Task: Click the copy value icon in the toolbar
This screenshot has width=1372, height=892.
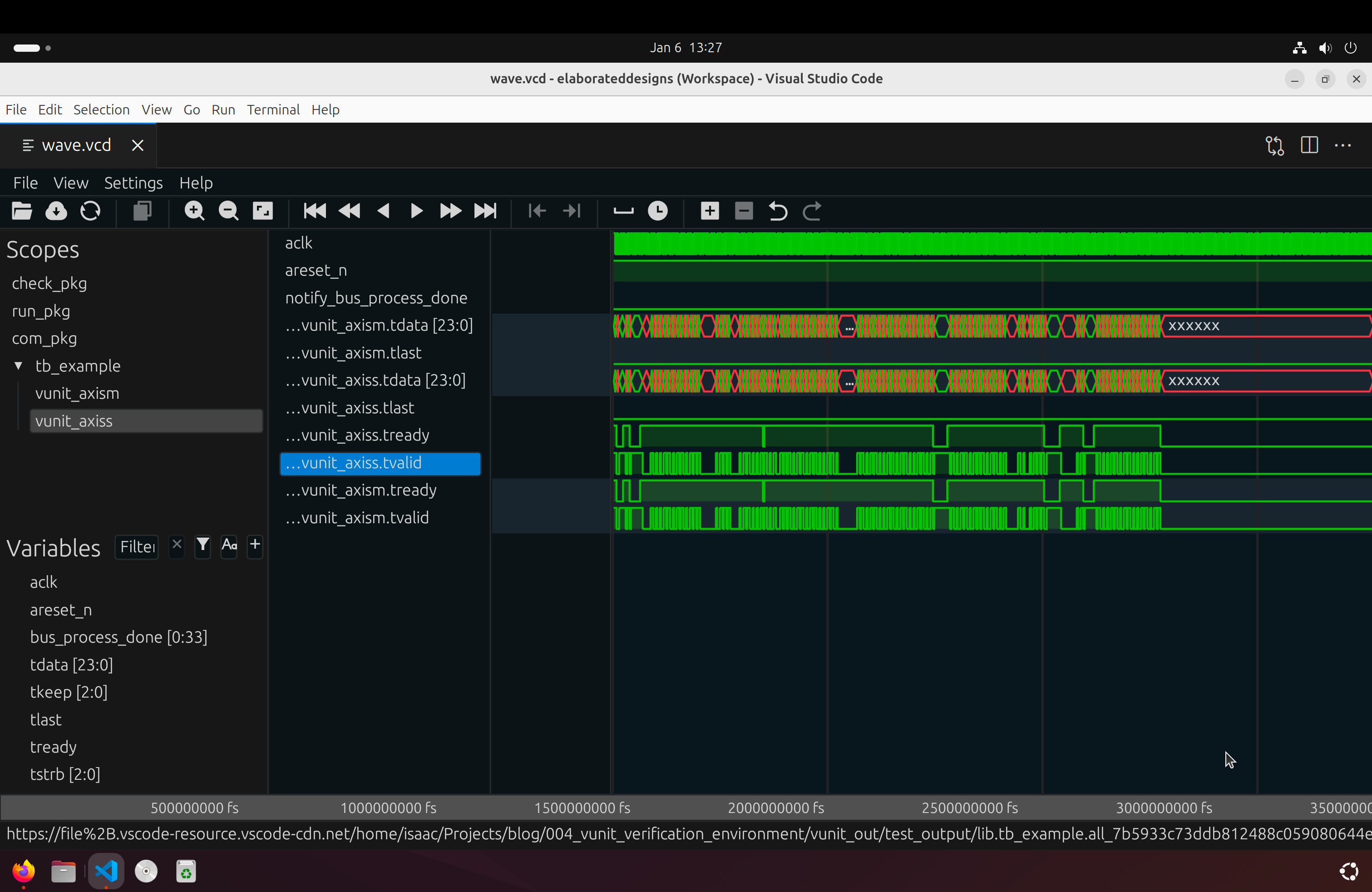Action: [x=143, y=211]
